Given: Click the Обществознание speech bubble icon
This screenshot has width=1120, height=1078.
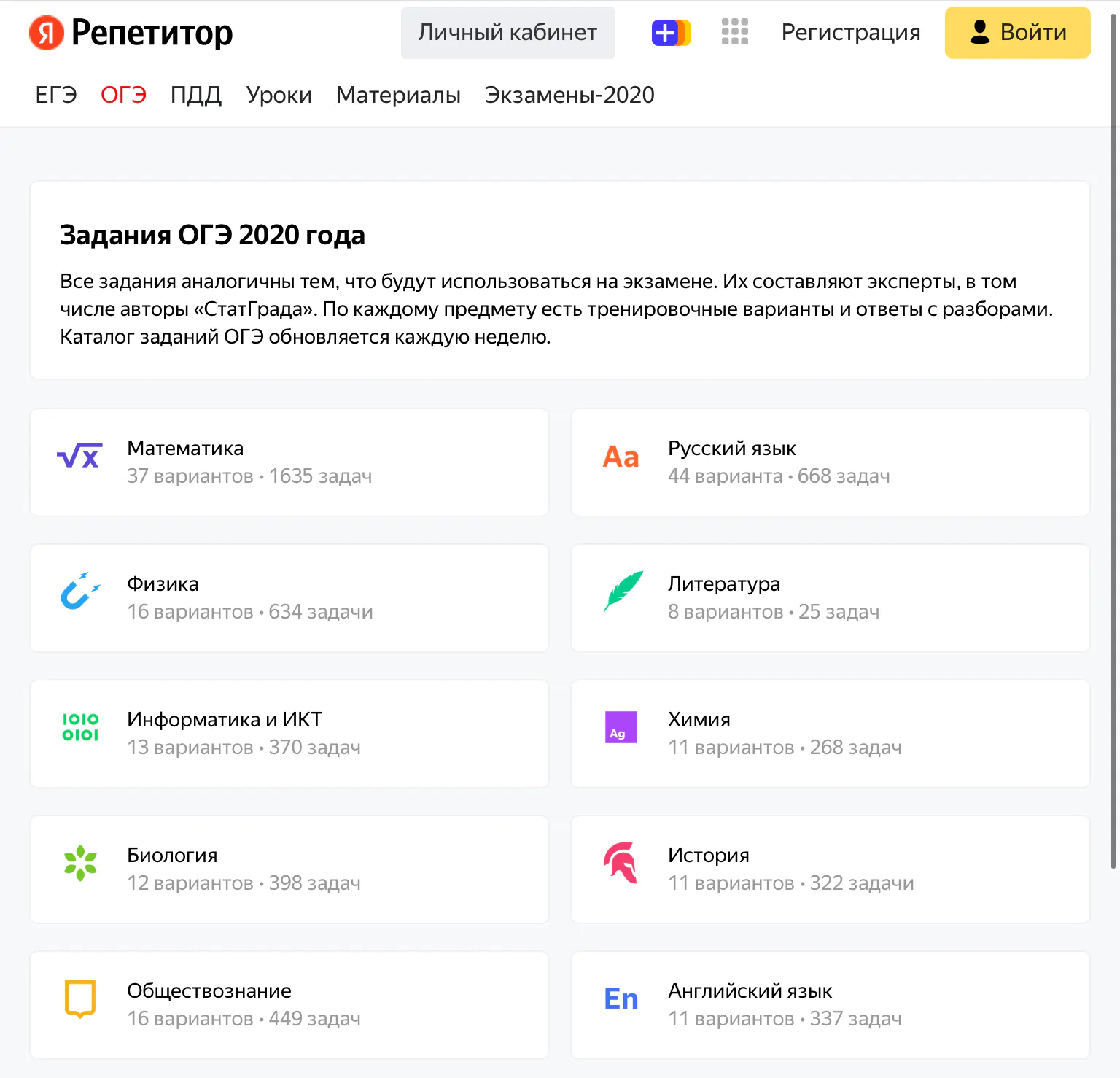Looking at the screenshot, I should pos(80,998).
